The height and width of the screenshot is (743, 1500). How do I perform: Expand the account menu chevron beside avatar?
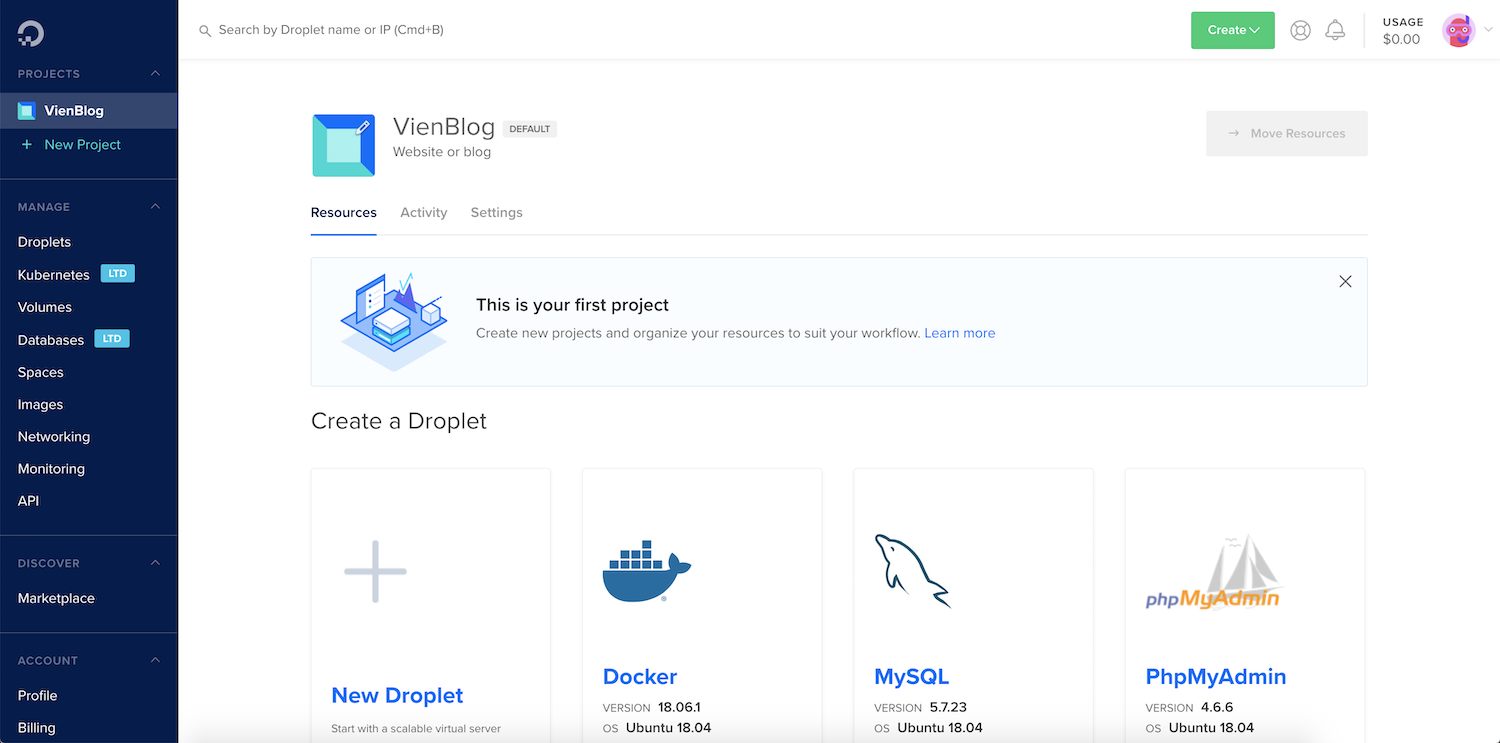[x=1488, y=30]
